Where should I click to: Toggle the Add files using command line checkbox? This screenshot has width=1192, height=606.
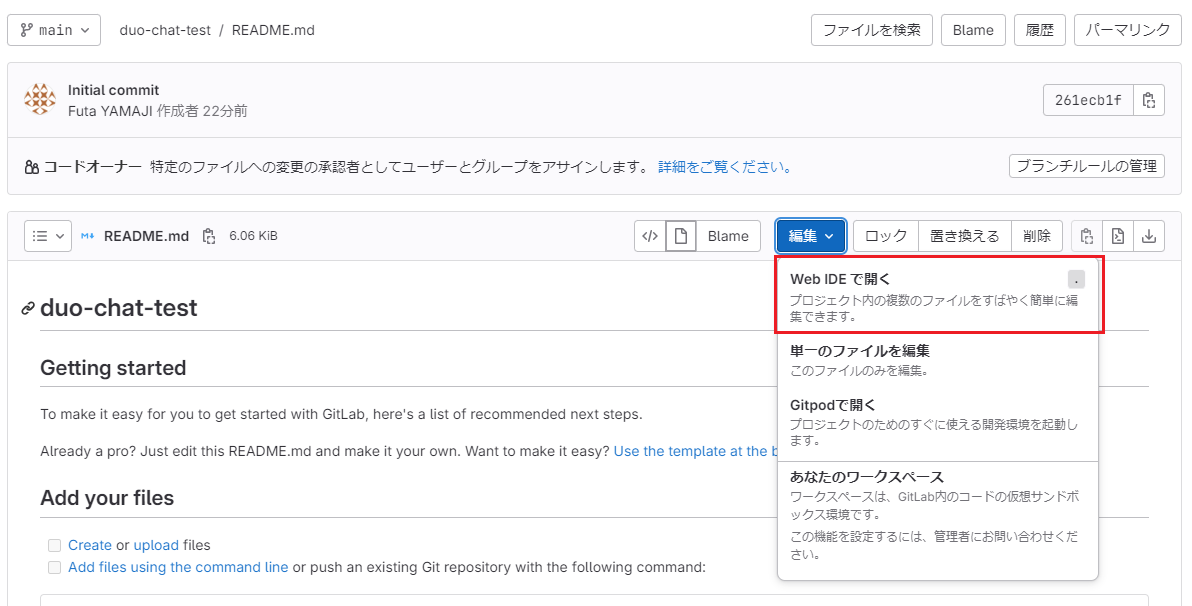tap(54, 567)
